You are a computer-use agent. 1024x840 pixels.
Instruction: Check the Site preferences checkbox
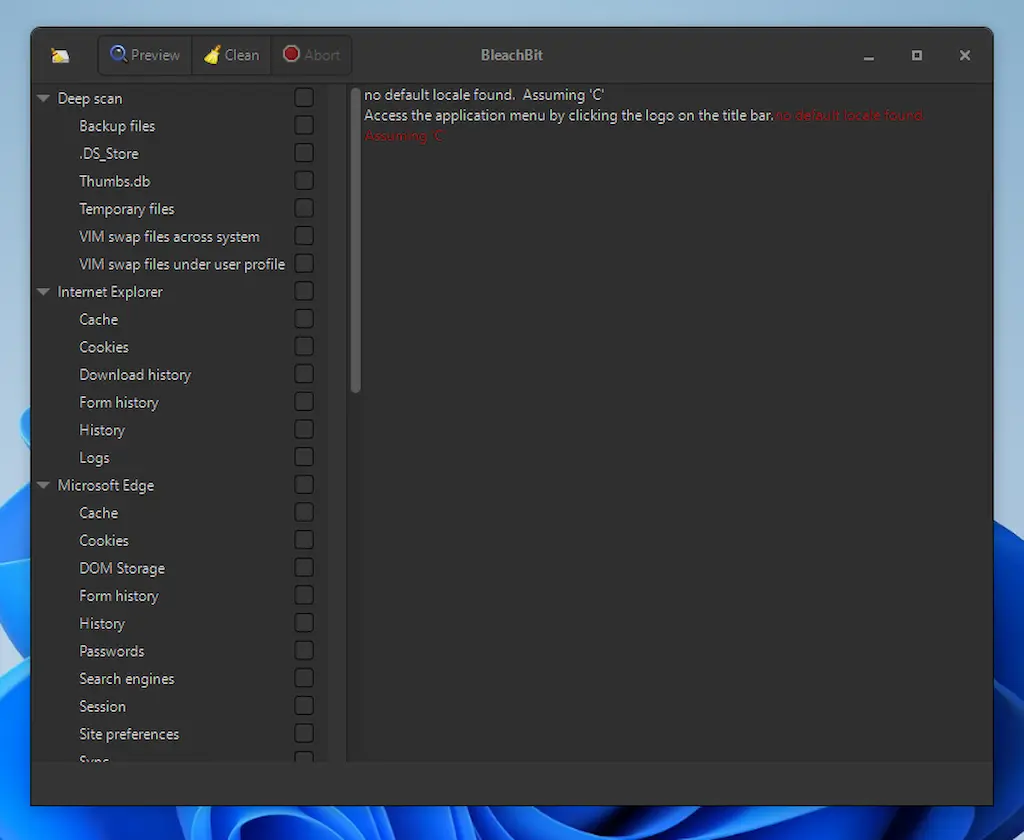click(304, 734)
